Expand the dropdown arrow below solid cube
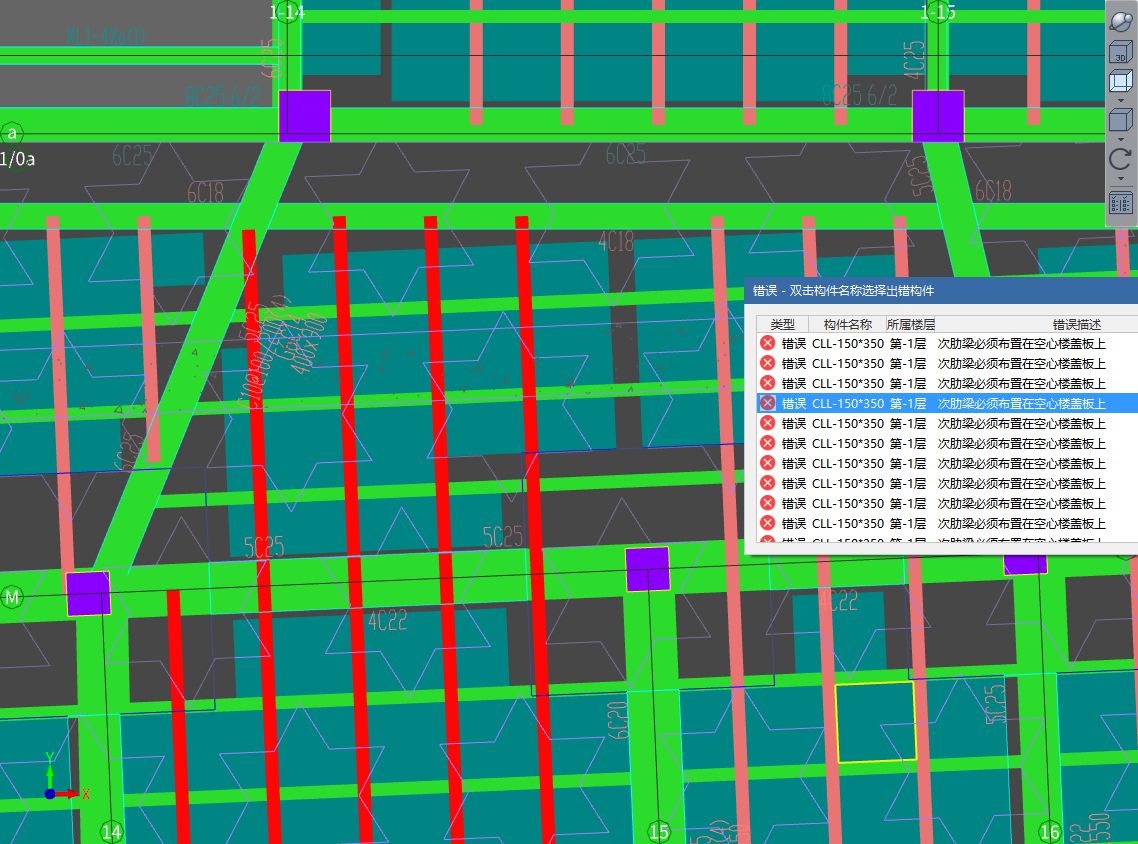Screen dimensions: 1138x844 1120,139
